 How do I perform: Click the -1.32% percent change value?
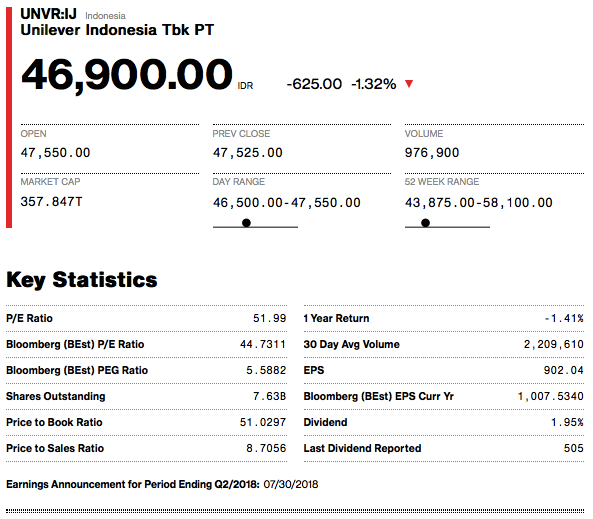(374, 84)
